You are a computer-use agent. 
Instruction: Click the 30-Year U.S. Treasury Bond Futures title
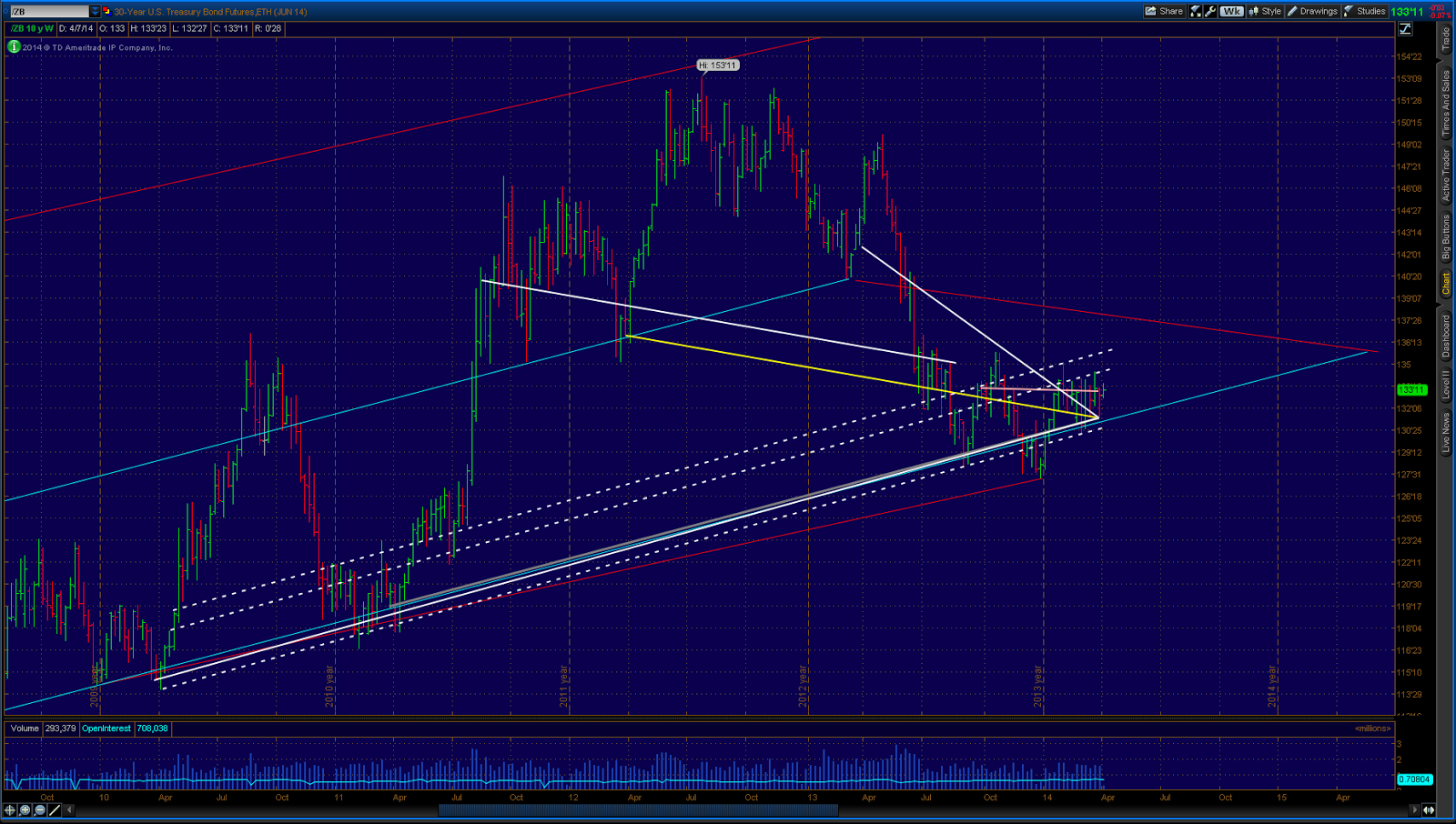tap(211, 12)
